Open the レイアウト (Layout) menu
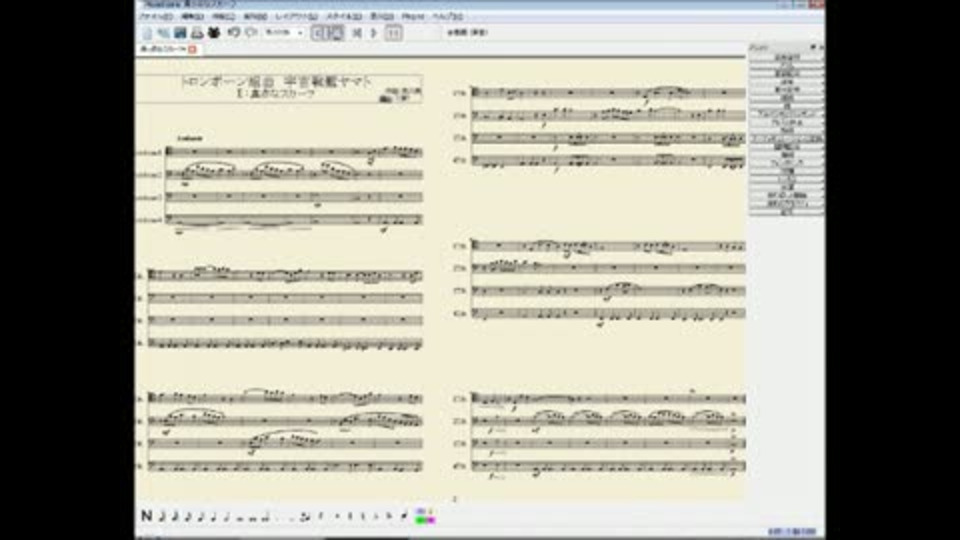This screenshot has width=960, height=540. pyautogui.click(x=296, y=17)
